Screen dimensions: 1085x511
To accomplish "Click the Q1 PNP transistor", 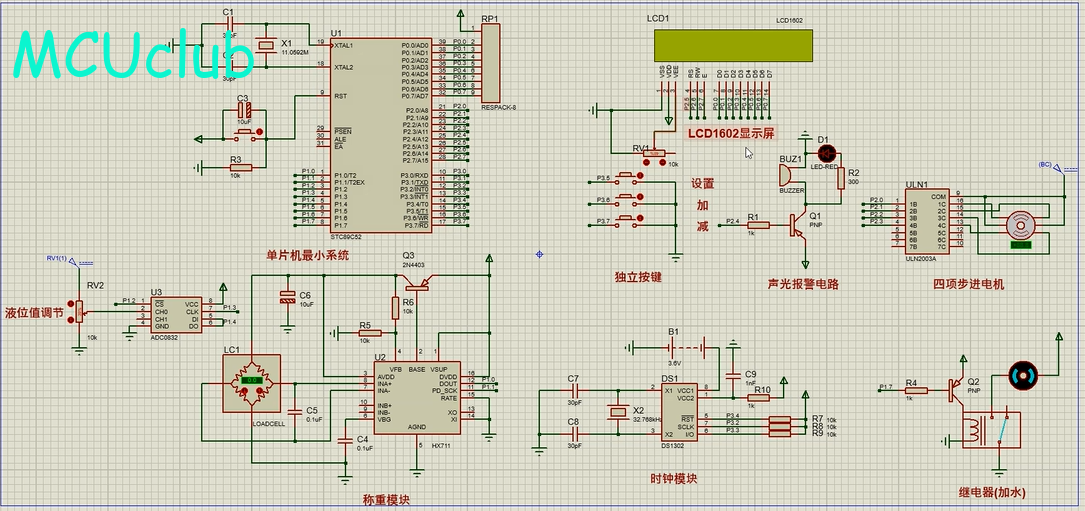I will [x=799, y=224].
